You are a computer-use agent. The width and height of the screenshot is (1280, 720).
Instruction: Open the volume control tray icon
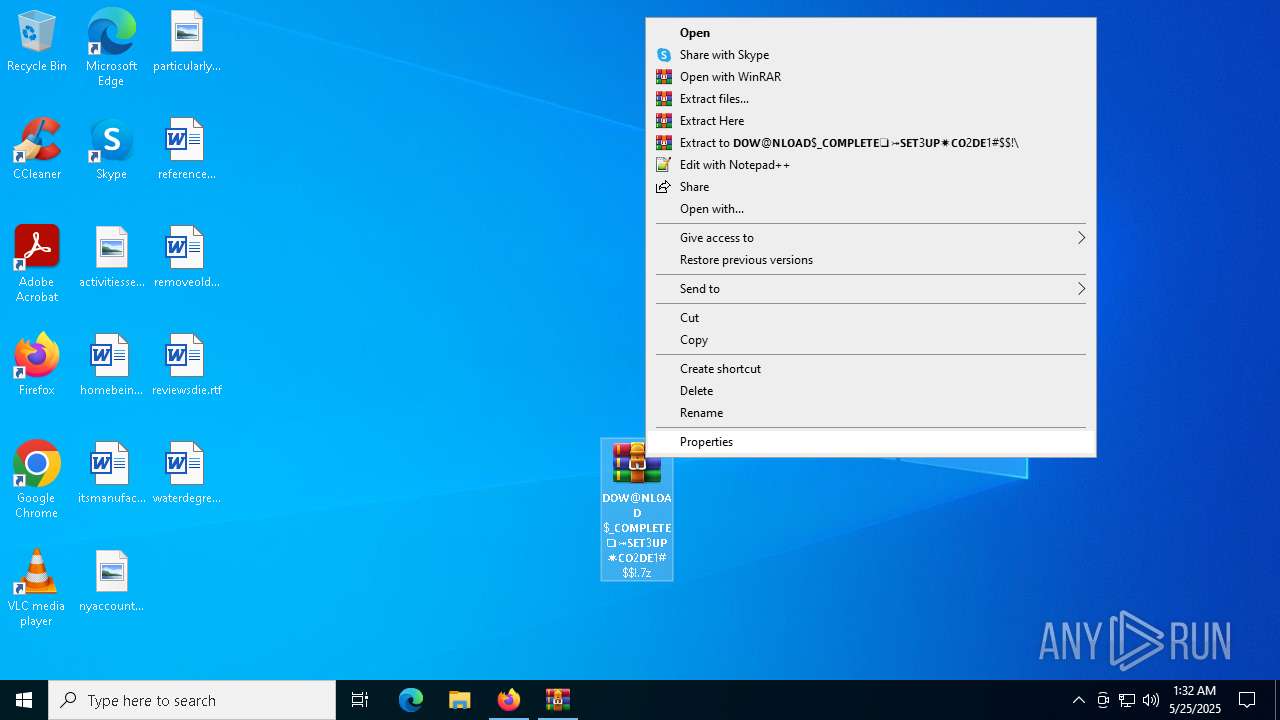coord(1151,700)
